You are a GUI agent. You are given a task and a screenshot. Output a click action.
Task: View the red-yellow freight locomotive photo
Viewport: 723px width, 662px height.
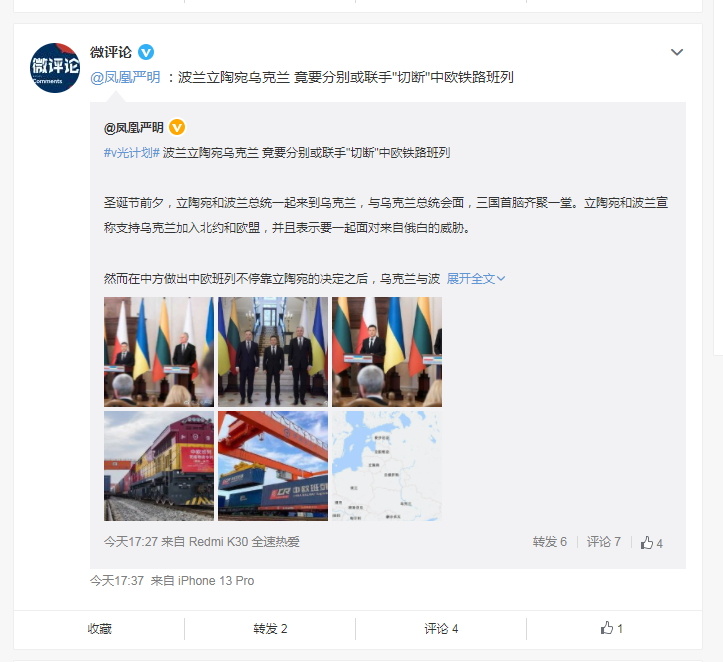tap(159, 466)
